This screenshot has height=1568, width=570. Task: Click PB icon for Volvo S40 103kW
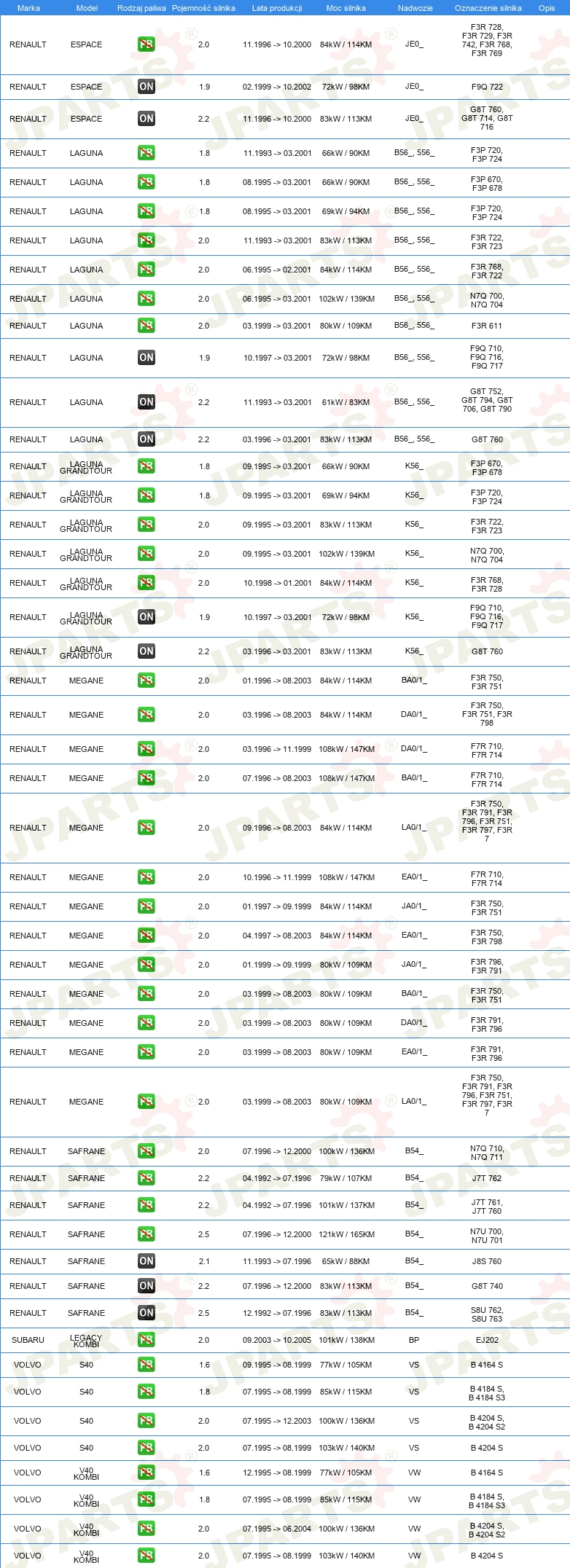pyautogui.click(x=146, y=1448)
